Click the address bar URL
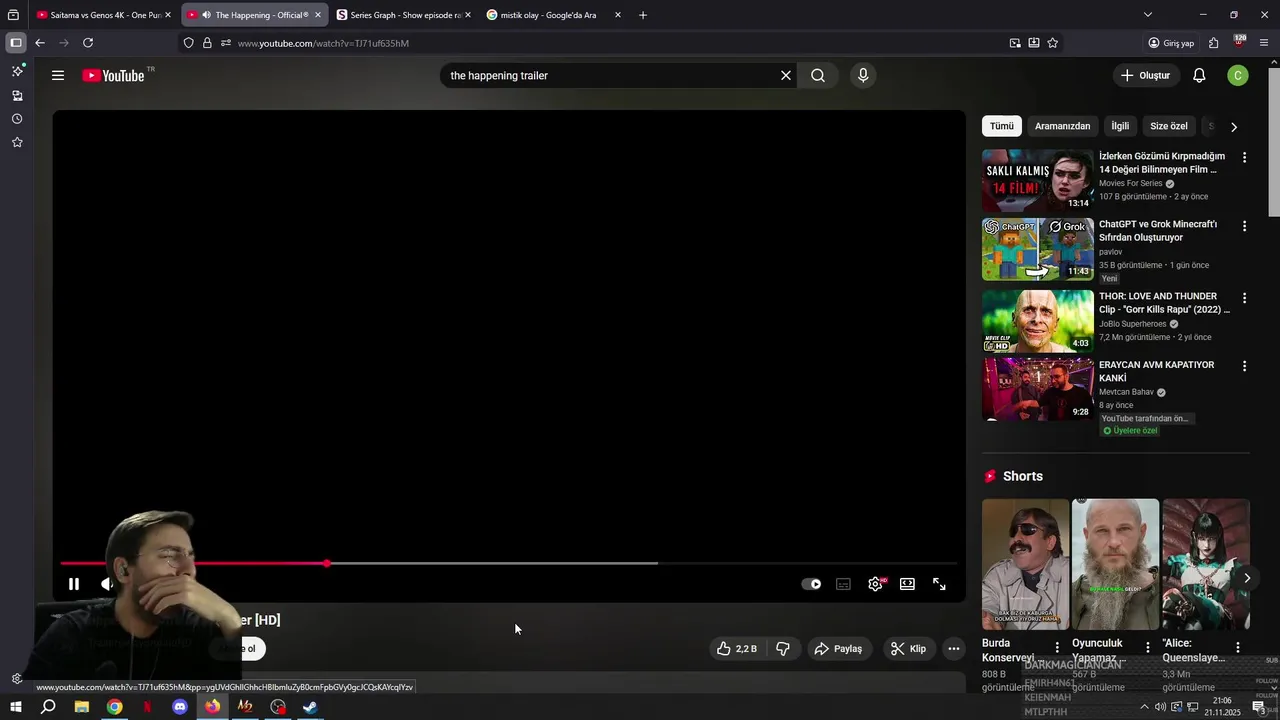Image resolution: width=1280 pixels, height=720 pixels. click(x=323, y=43)
